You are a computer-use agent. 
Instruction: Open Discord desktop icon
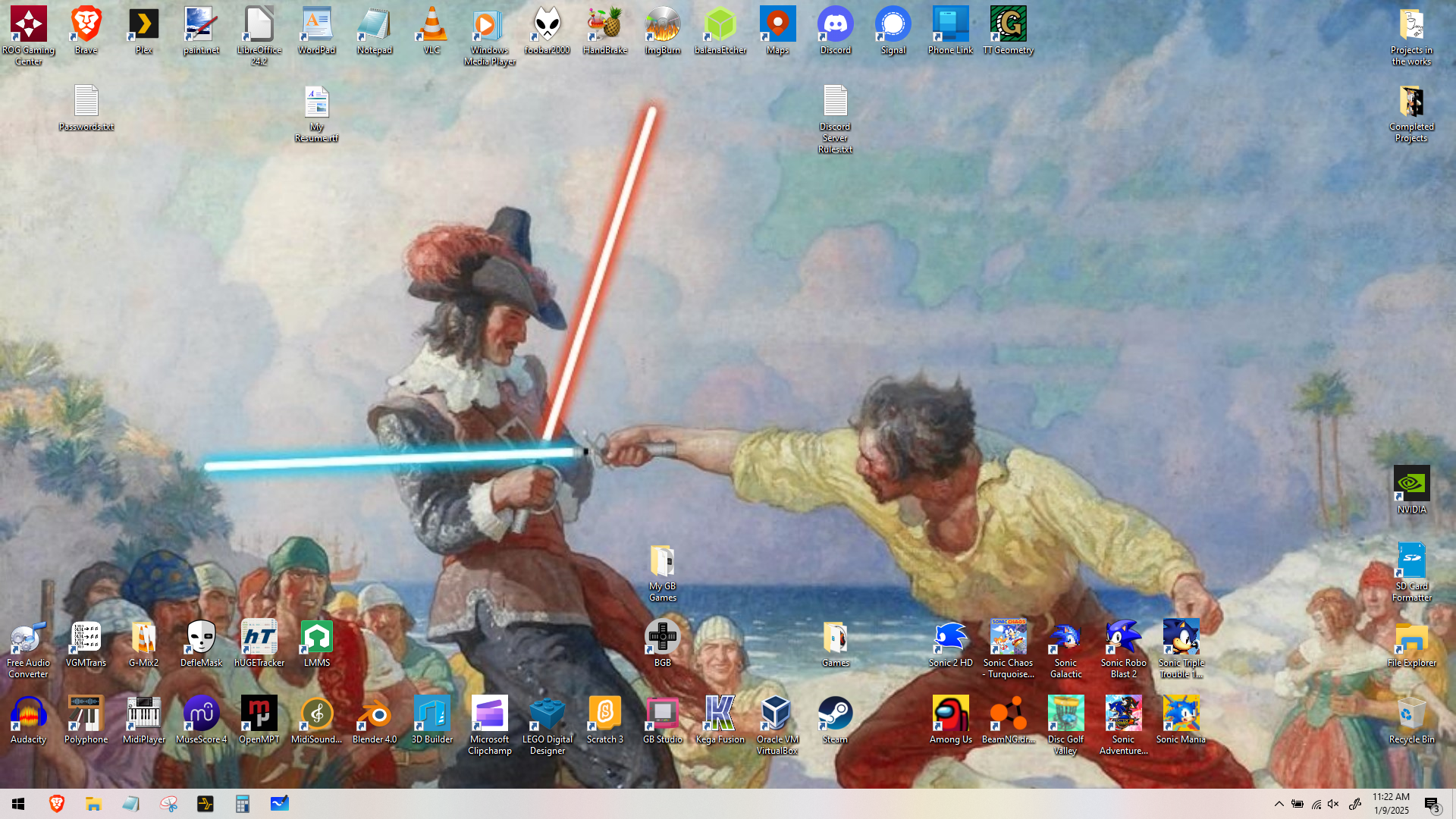[835, 30]
